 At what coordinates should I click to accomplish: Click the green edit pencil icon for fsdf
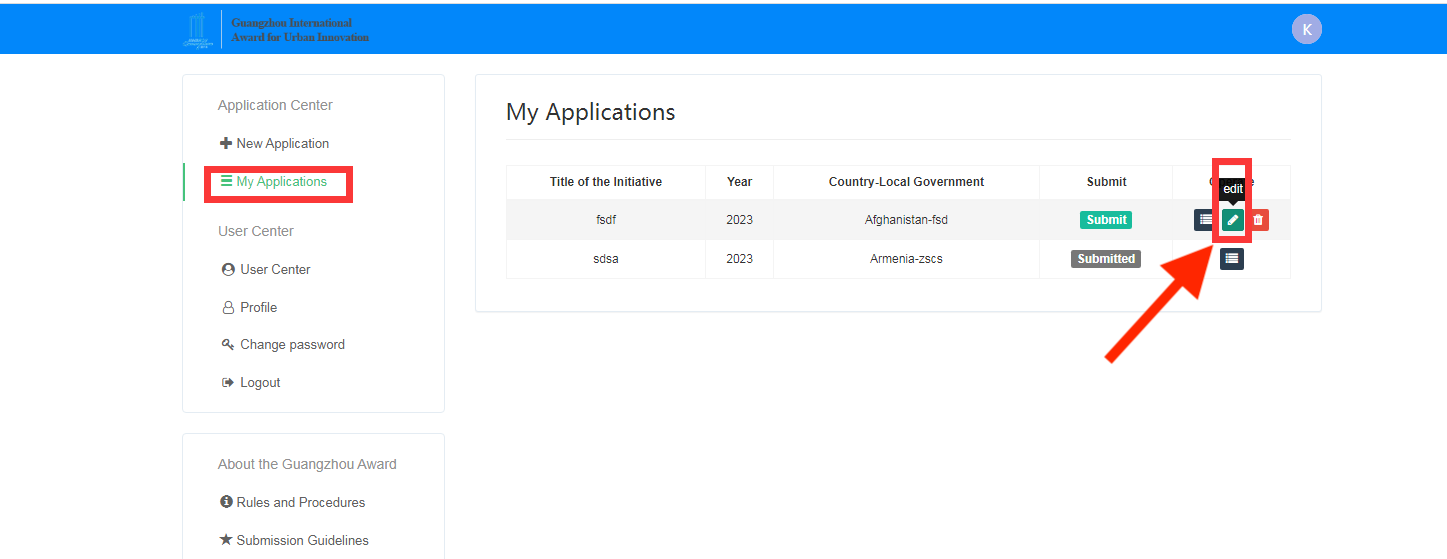(1232, 220)
